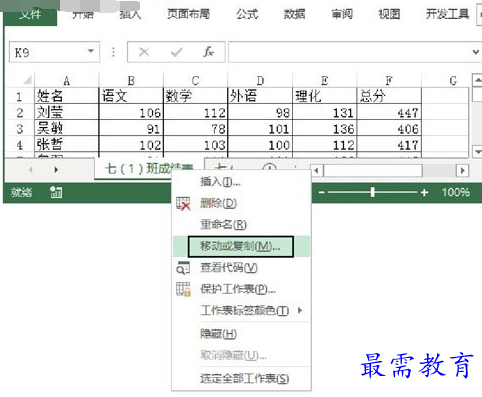Choose 选定全部工作表(S) menu item
Viewport: 482px width, 397px height.
pyautogui.click(x=241, y=379)
